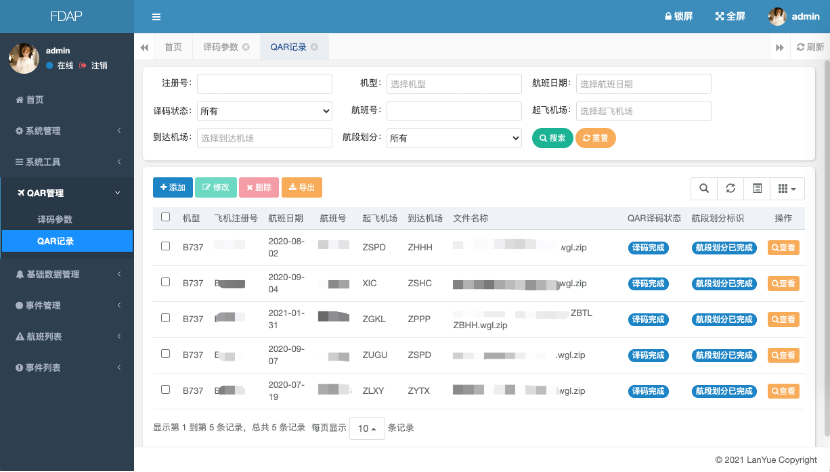View the 2021-01-31 record with 查看
The height and width of the screenshot is (472, 830).
coord(783,320)
